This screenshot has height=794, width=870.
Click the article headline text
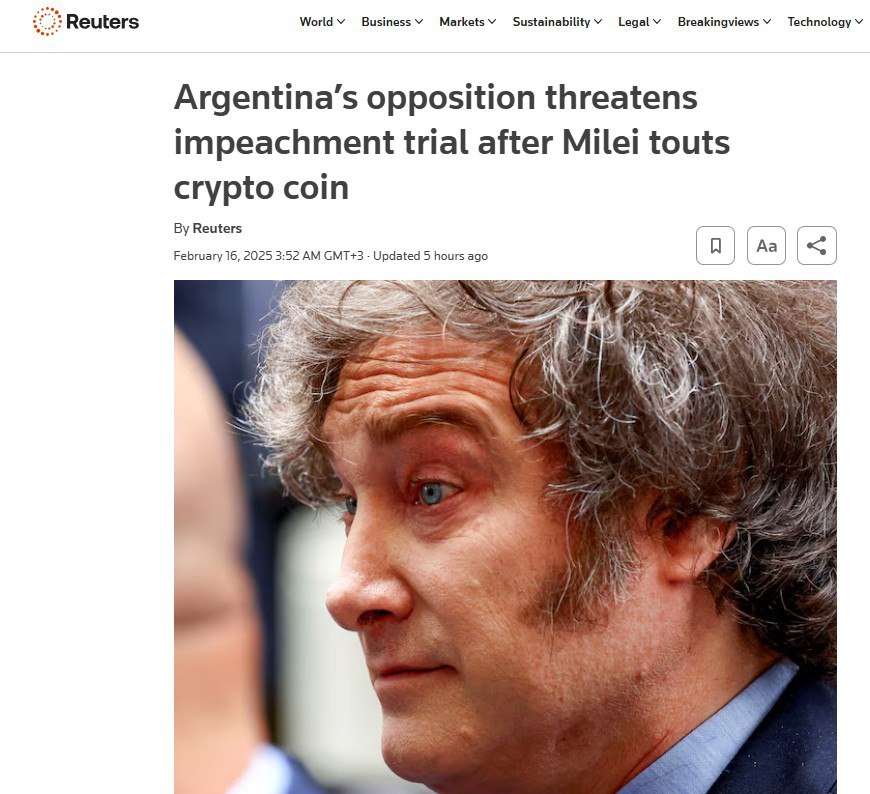coord(452,142)
